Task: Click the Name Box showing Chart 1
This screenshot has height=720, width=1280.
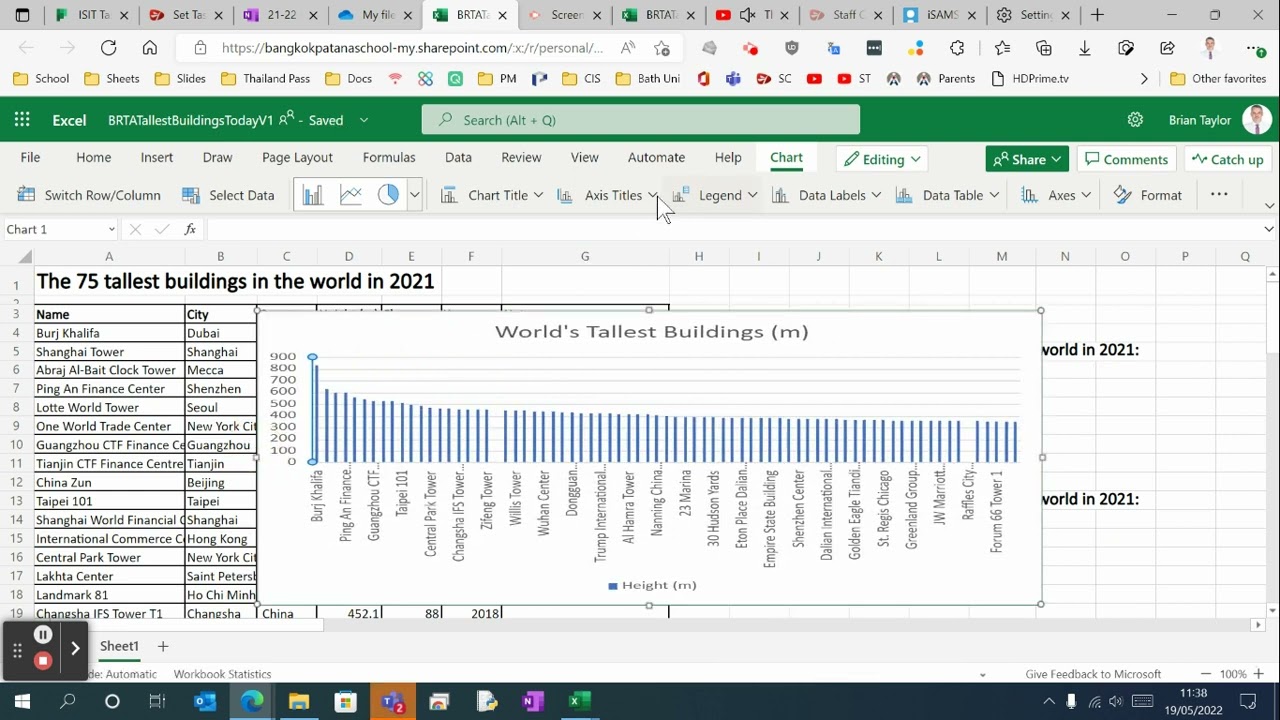Action: point(61,229)
